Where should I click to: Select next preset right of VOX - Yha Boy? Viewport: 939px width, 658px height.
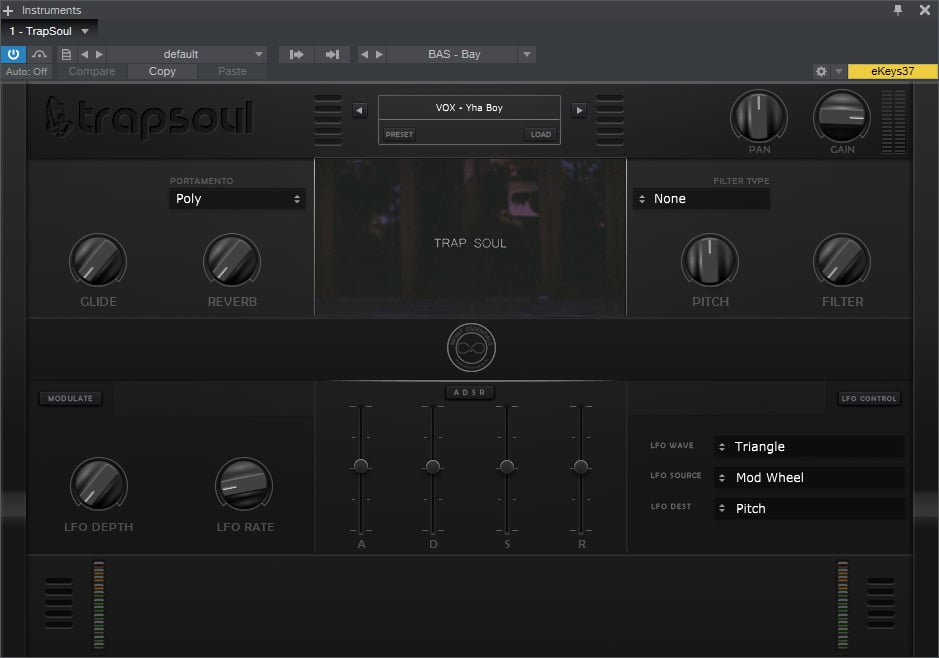pos(578,110)
